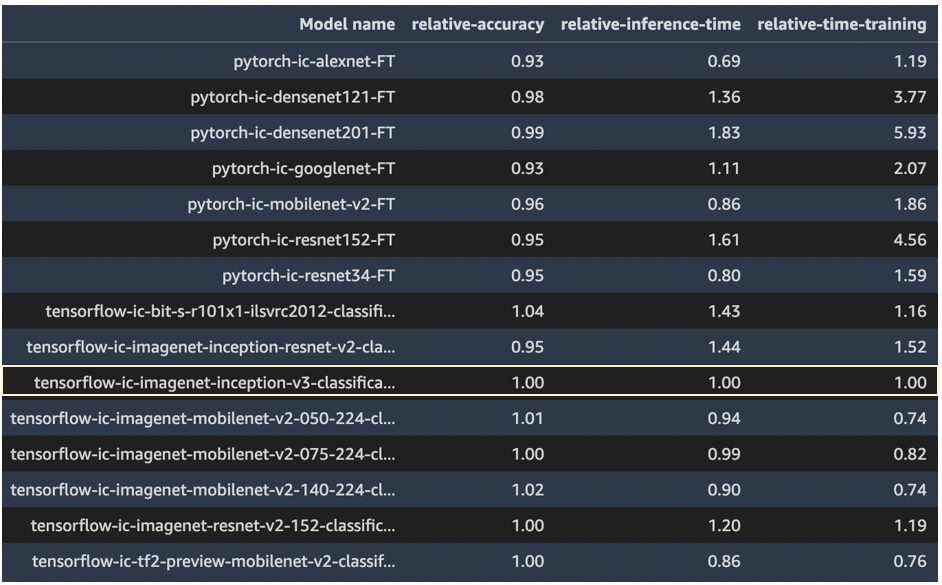This screenshot has height=585, width=942.
Task: Click mobilenet-v2-075-224 inference time value 0.99
Action: tap(724, 454)
